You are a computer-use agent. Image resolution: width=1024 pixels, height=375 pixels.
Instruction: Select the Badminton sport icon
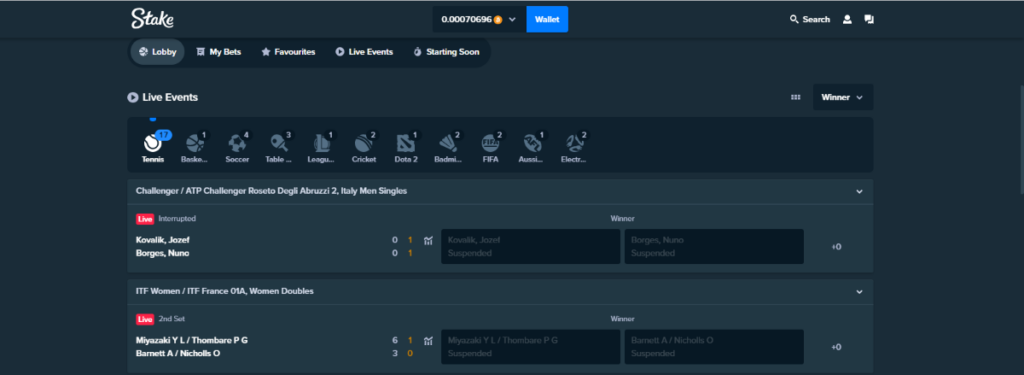click(448, 146)
